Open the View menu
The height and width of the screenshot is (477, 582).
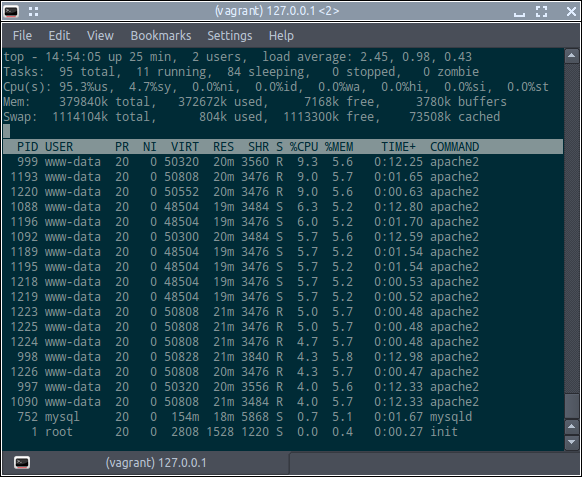[100, 36]
